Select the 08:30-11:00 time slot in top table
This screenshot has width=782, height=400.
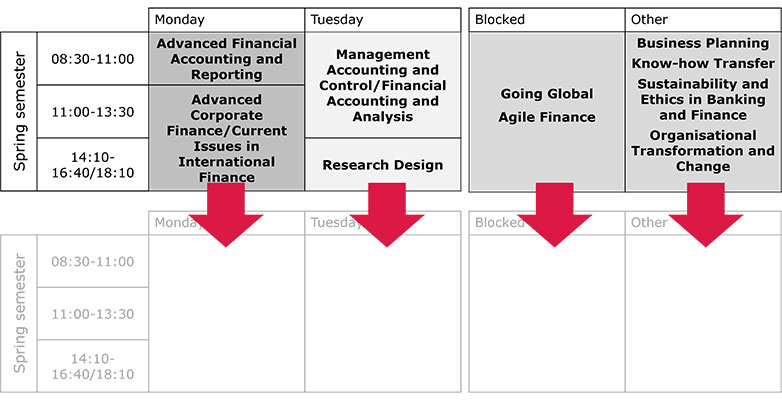click(93, 59)
